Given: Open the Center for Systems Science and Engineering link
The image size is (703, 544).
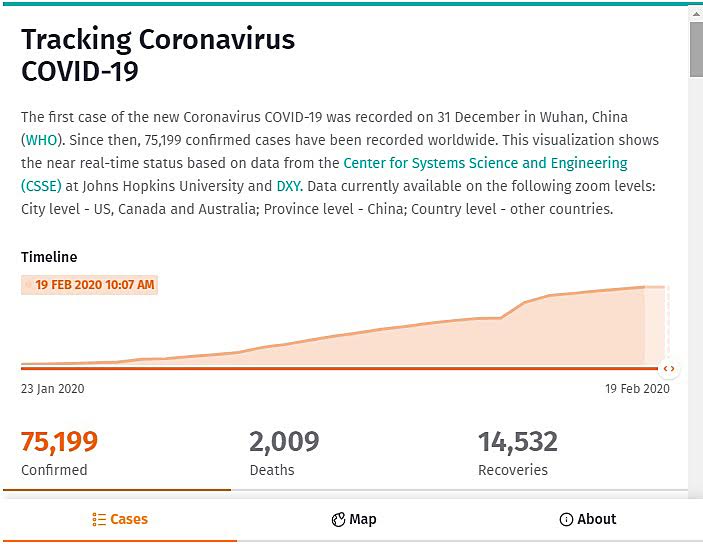Looking at the screenshot, I should (485, 162).
